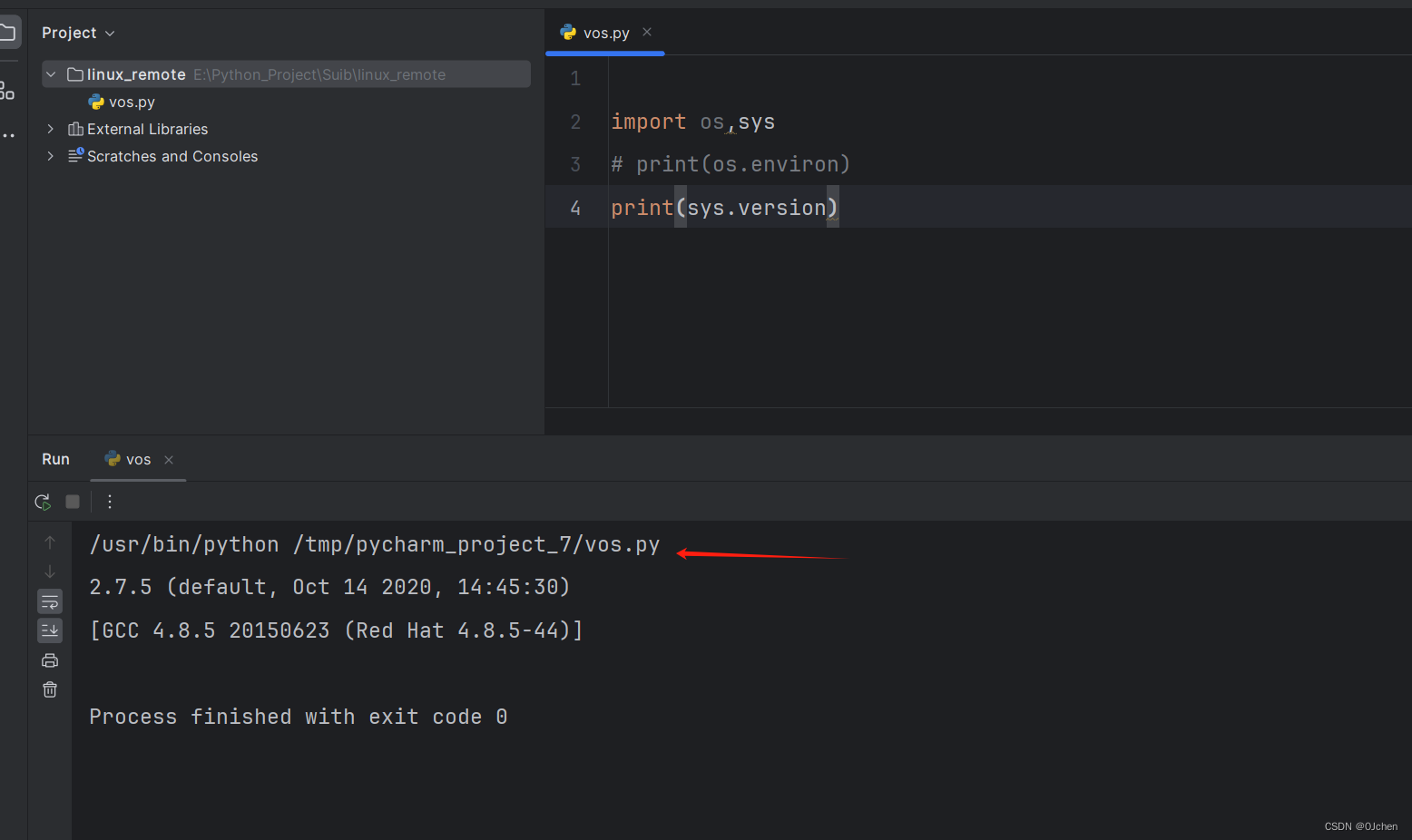The height and width of the screenshot is (840, 1412).
Task: Toggle soft-wrap in console
Action: click(50, 601)
